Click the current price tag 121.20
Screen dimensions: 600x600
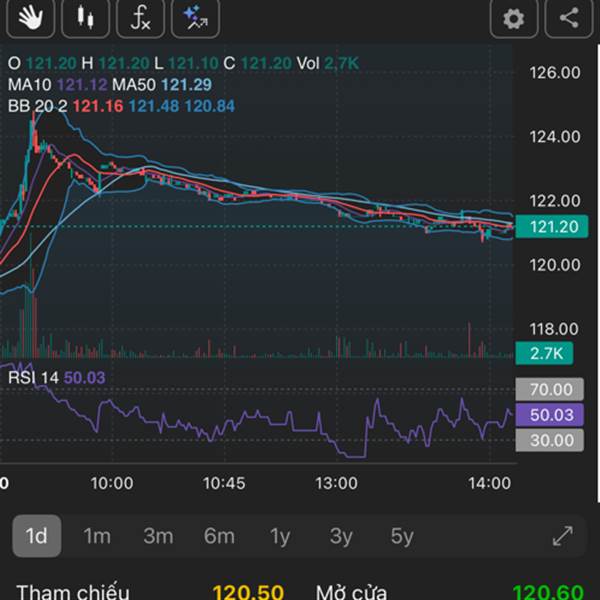(x=552, y=227)
